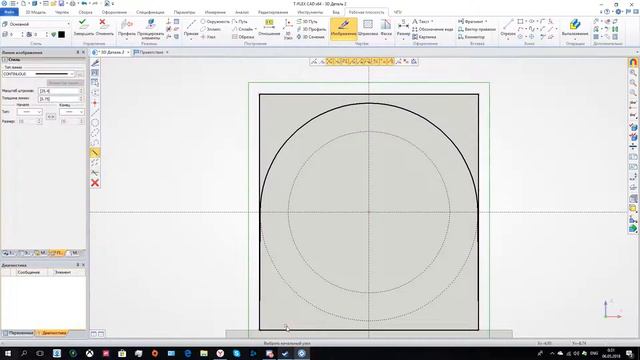The width and height of the screenshot is (640, 360).
Task: Click the swap start/end arrows button
Action: click(51, 117)
